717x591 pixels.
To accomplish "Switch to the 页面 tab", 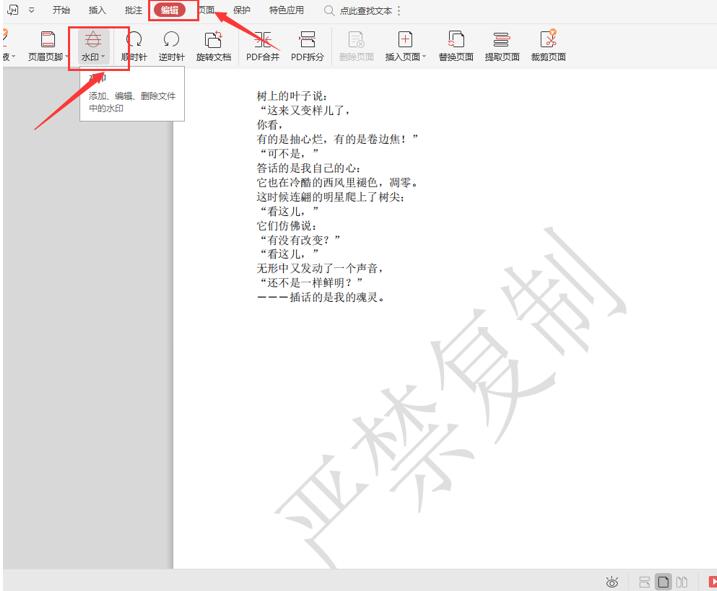I will coord(207,10).
